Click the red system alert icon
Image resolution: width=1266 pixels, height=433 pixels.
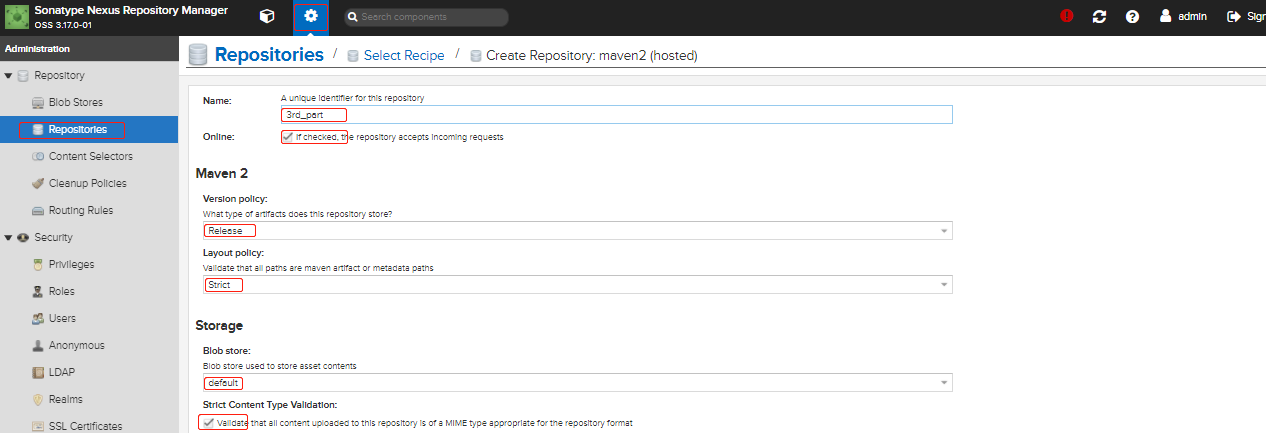click(x=1067, y=17)
